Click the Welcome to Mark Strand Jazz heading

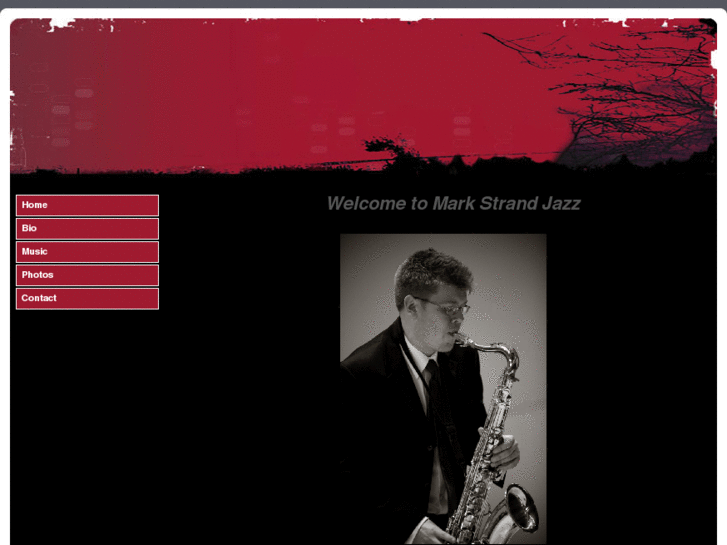point(453,204)
